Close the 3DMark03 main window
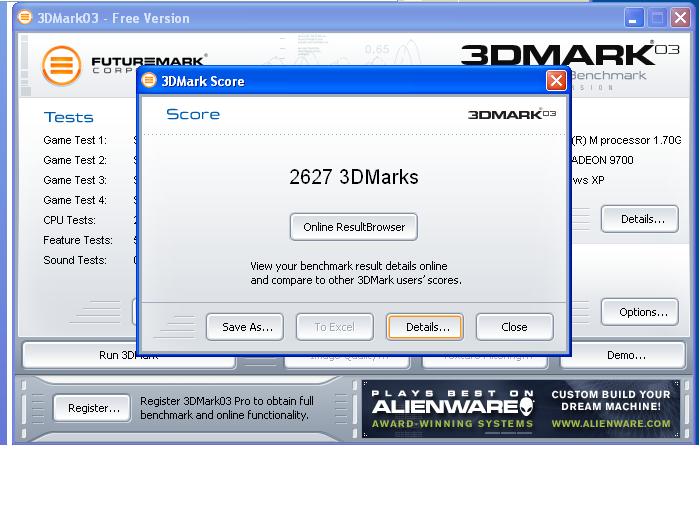 680,18
